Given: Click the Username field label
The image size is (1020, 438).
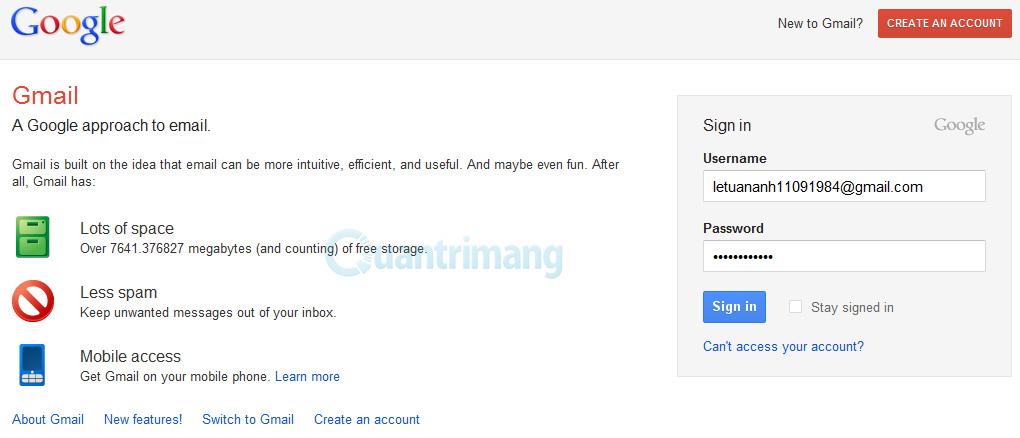Looking at the screenshot, I should tap(735, 158).
